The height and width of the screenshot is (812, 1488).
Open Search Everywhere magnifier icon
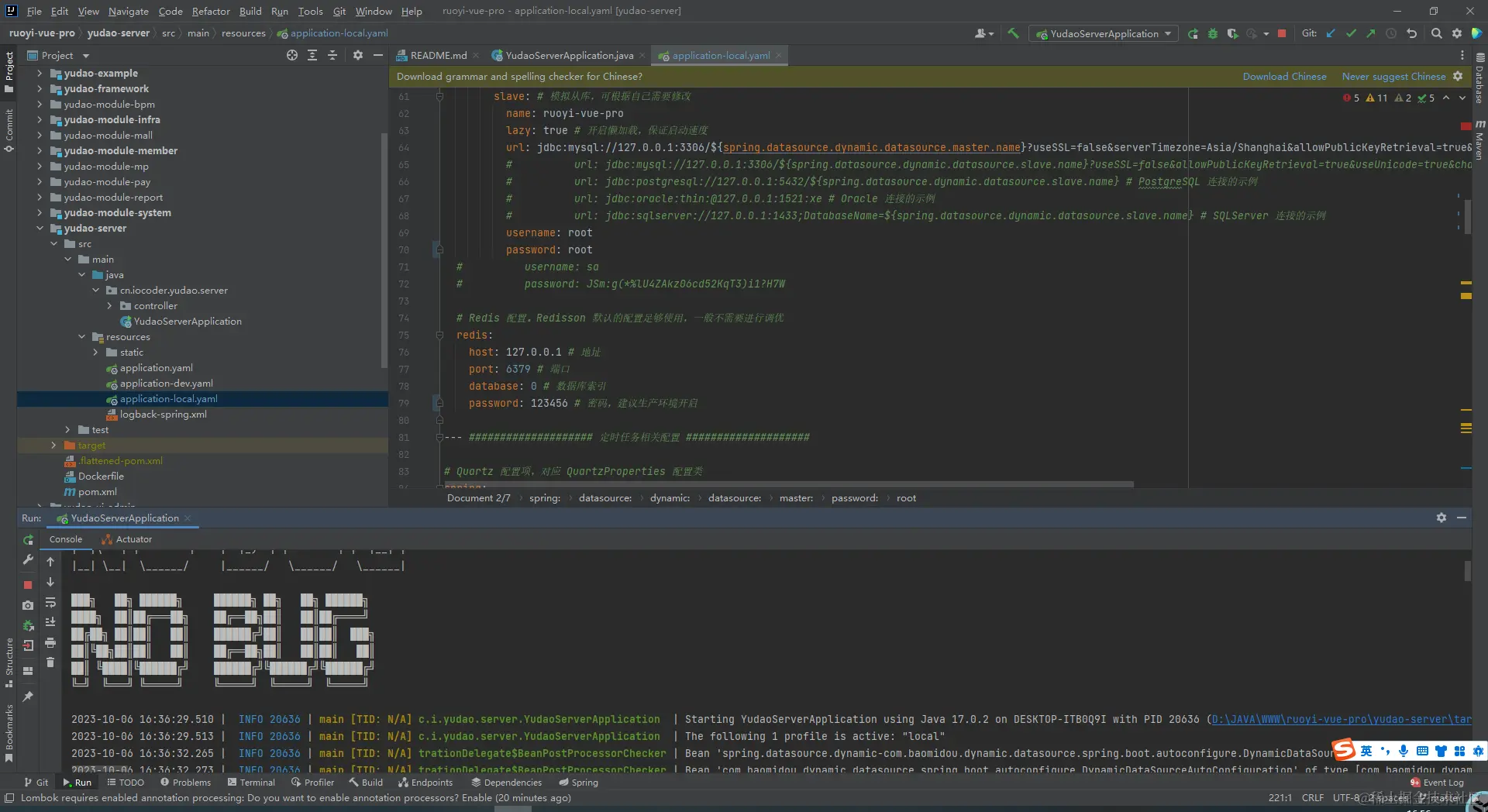pyautogui.click(x=1437, y=33)
